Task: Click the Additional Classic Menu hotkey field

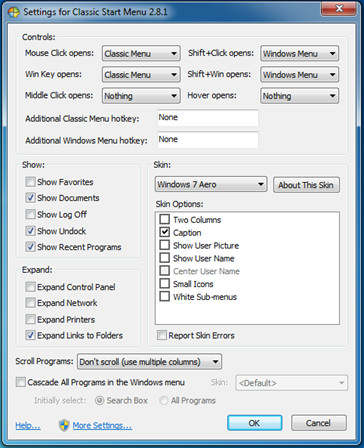Action: (208, 118)
